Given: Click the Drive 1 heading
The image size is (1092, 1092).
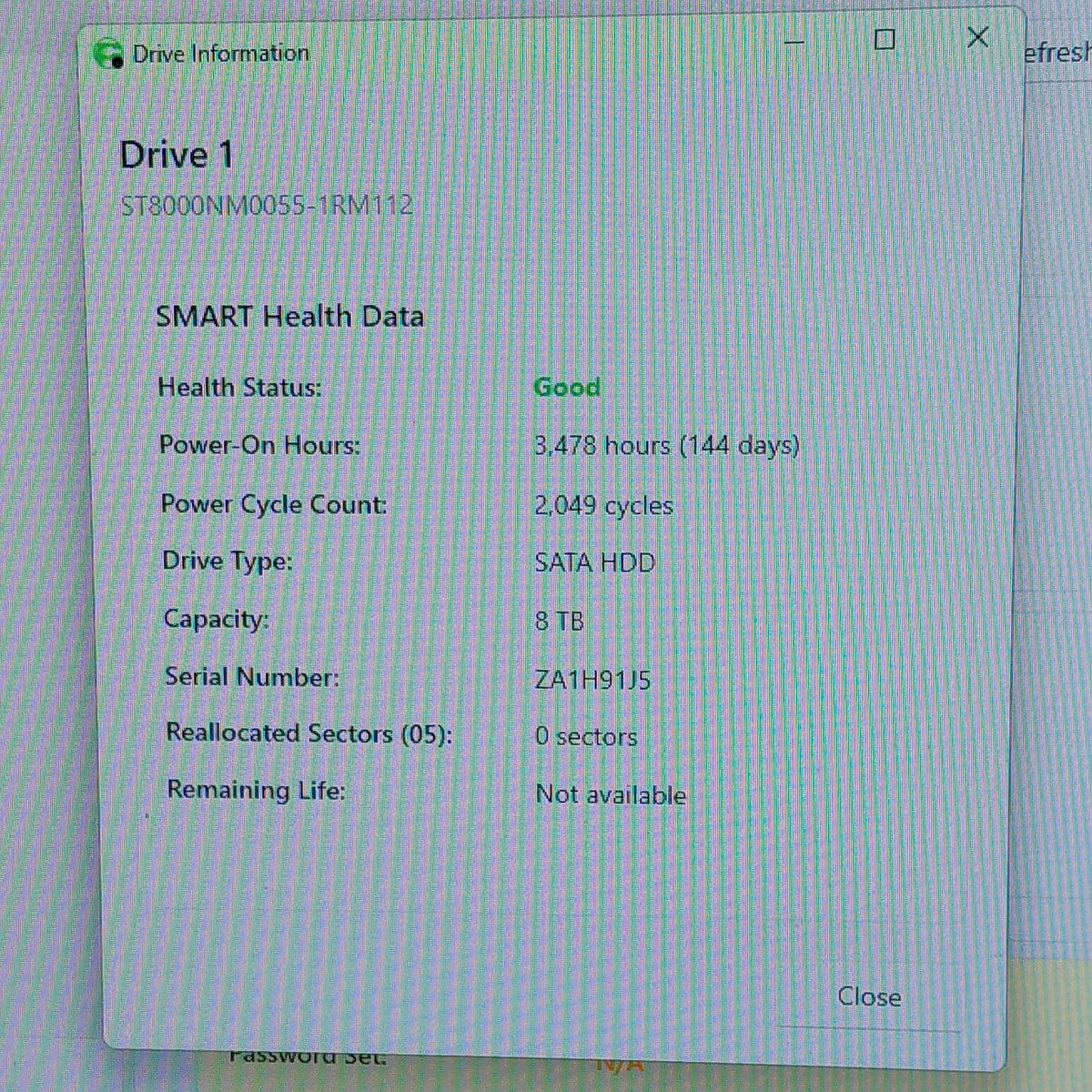Looking at the screenshot, I should [x=177, y=155].
